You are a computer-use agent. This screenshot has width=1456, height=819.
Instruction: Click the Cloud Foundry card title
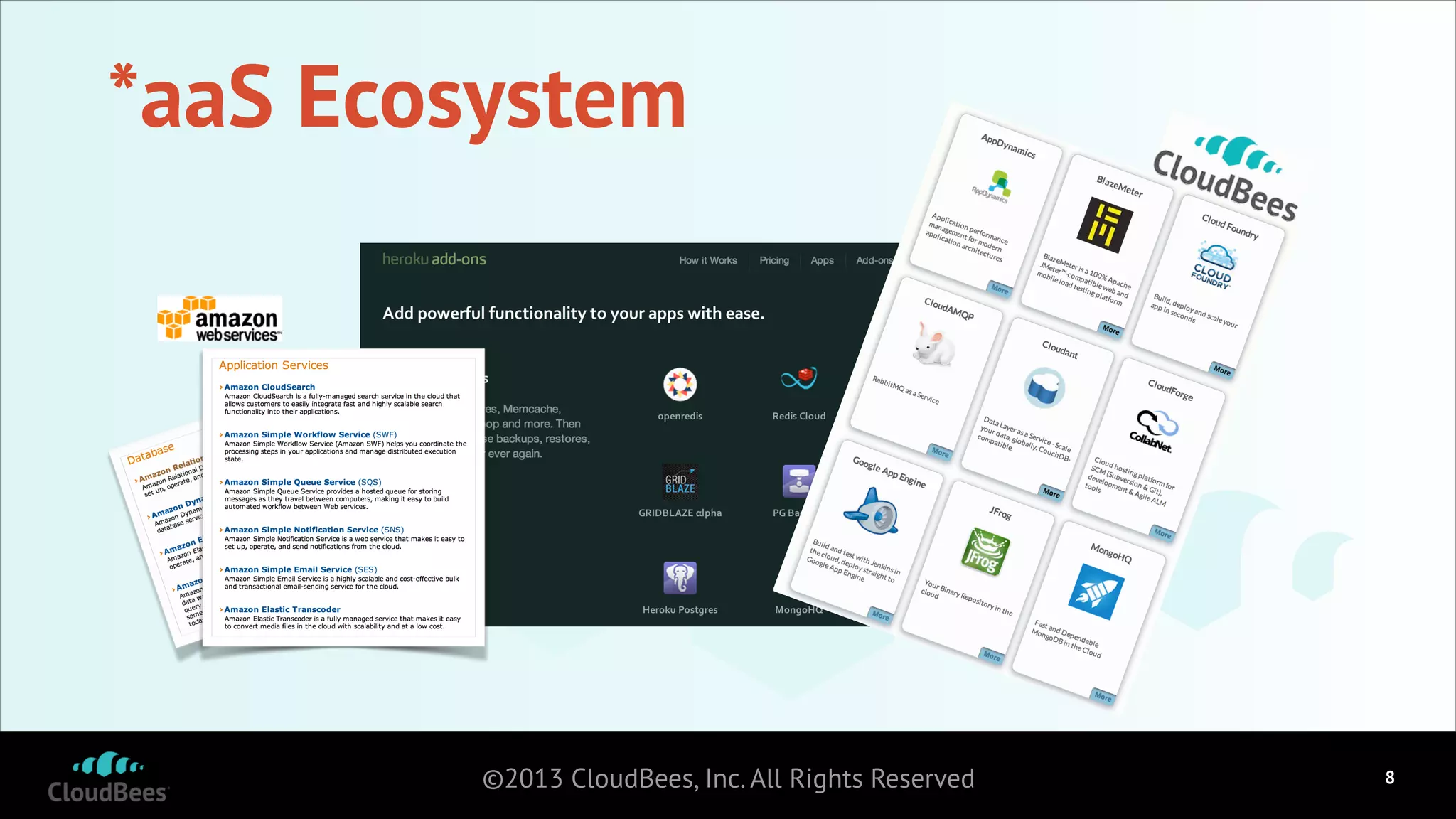(x=1230, y=227)
